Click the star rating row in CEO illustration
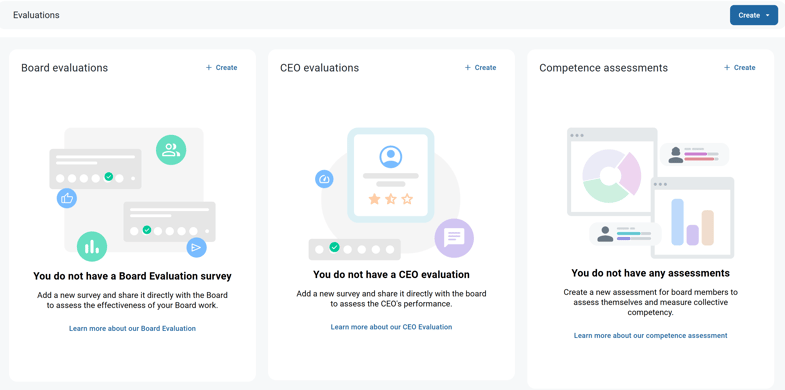Image resolution: width=785 pixels, height=390 pixels. pos(390,199)
